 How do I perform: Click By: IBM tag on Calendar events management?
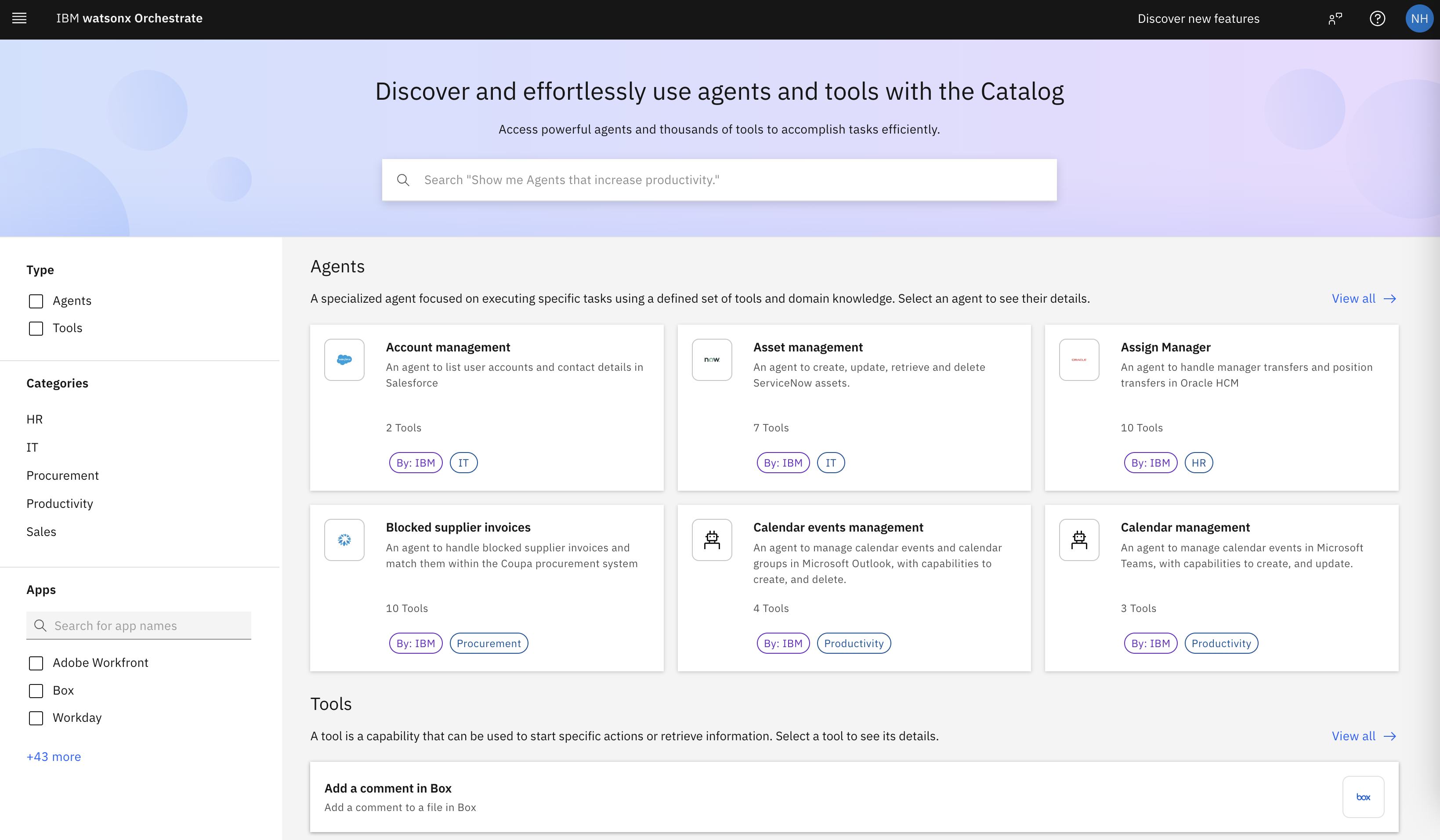click(783, 644)
